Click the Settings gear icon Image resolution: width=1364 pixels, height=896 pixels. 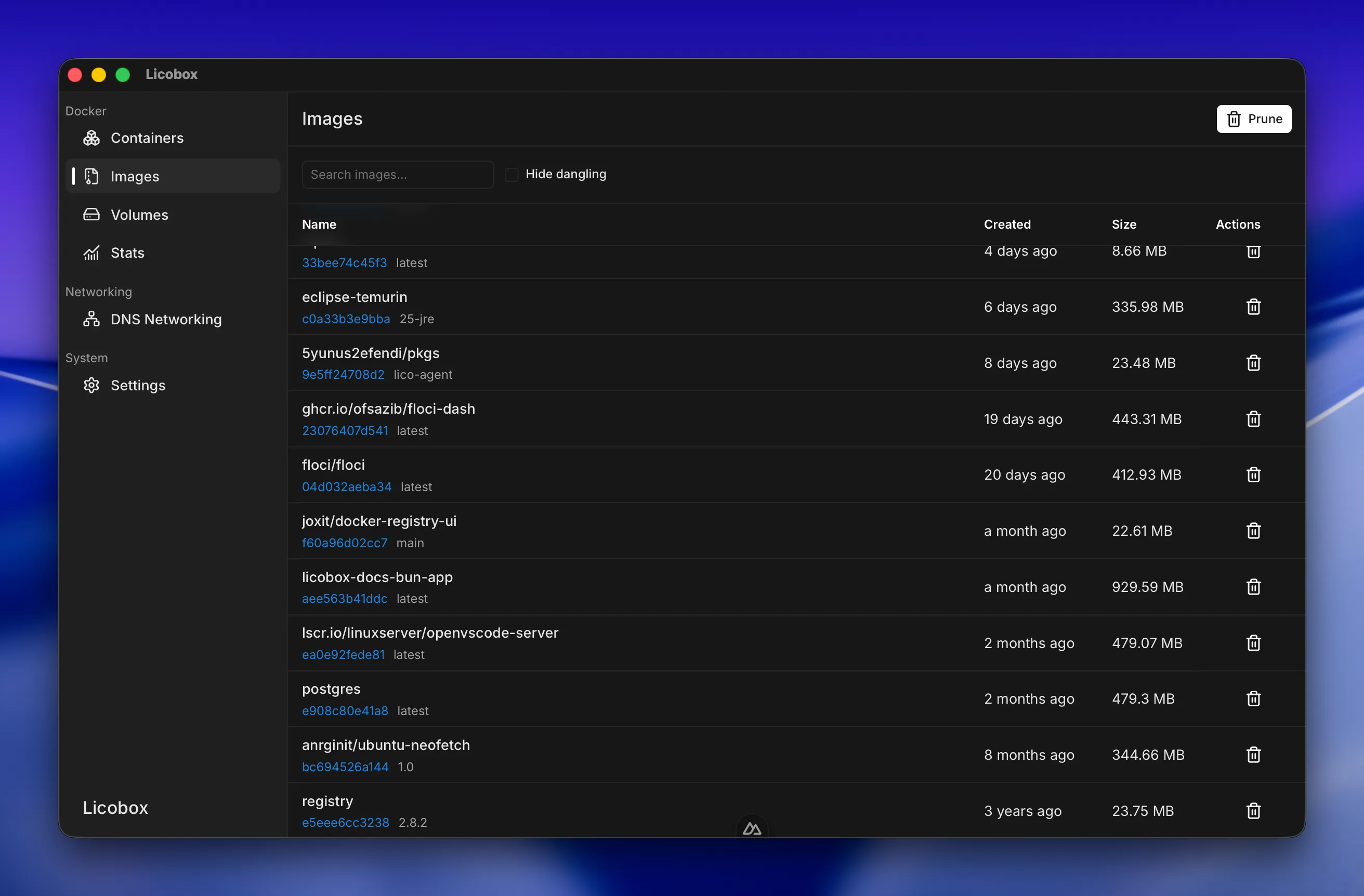[x=91, y=386]
